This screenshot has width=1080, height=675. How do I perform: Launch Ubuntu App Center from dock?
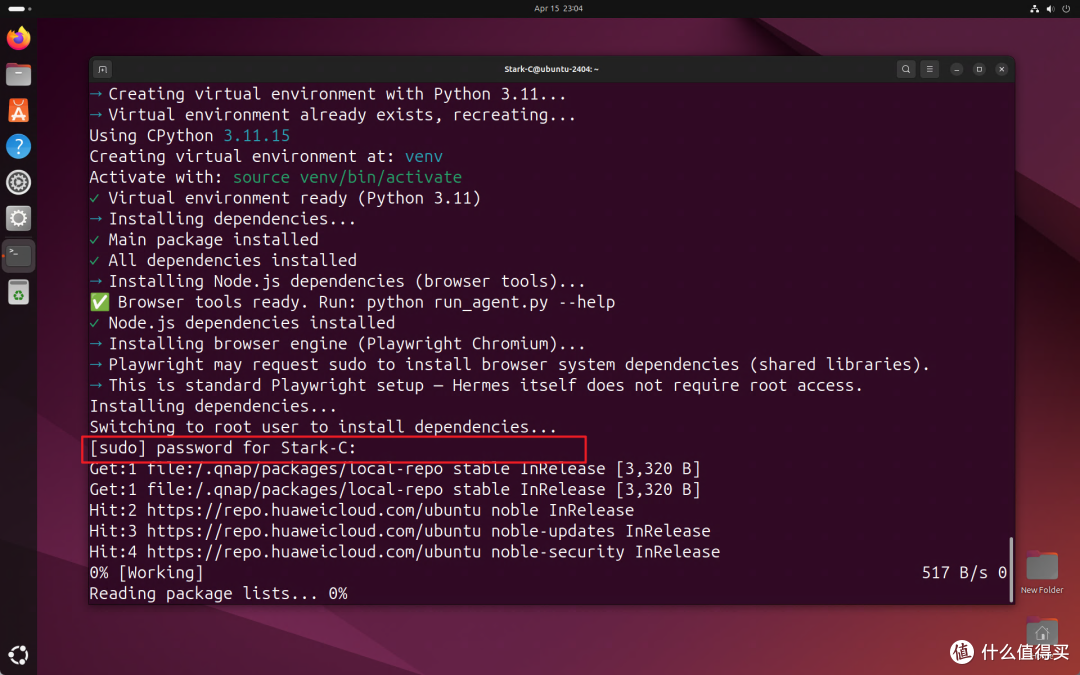tap(19, 110)
